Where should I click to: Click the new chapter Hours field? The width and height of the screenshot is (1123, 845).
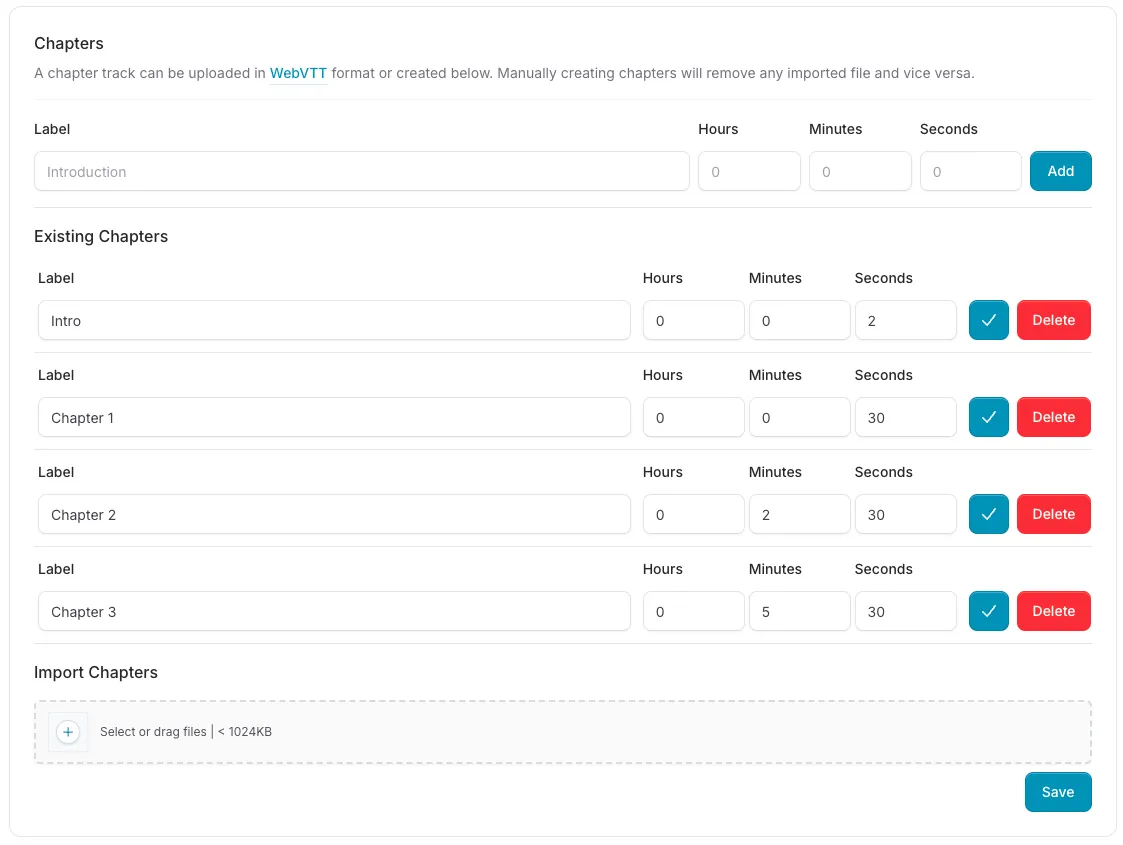click(x=748, y=171)
